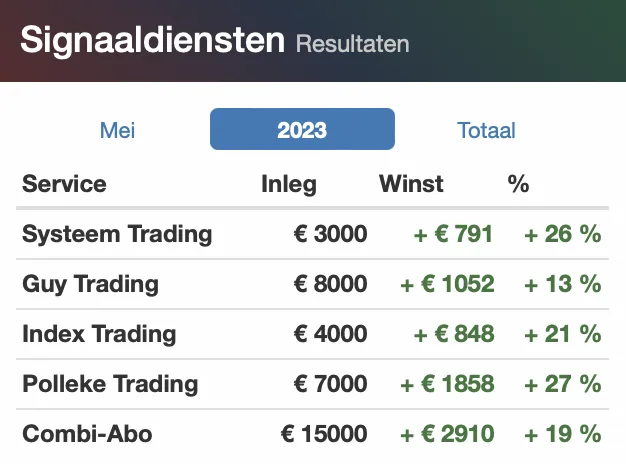This screenshot has width=626, height=464.
Task: Click the + € 791 profit value
Action: [453, 234]
